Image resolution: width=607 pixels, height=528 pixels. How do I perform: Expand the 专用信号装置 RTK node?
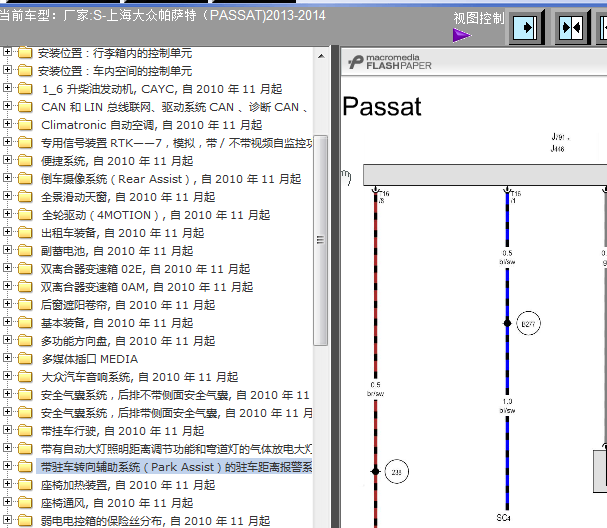coord(7,142)
